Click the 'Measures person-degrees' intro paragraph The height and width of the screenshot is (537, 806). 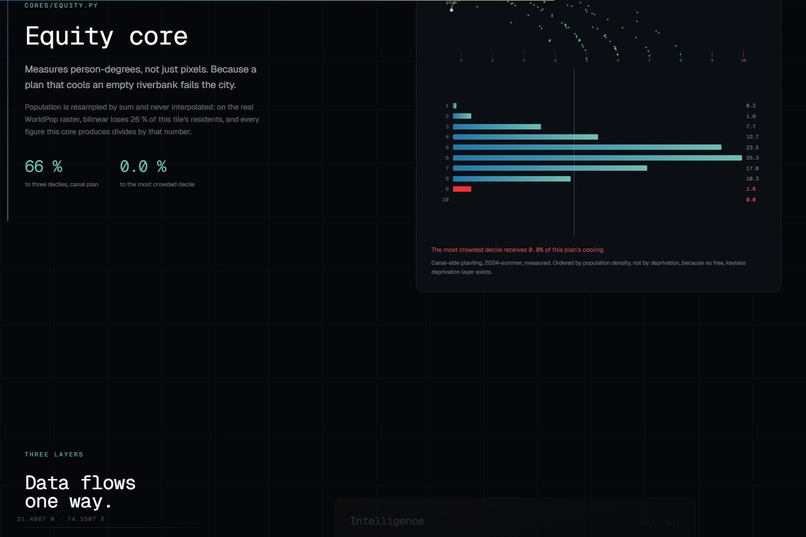coord(140,77)
